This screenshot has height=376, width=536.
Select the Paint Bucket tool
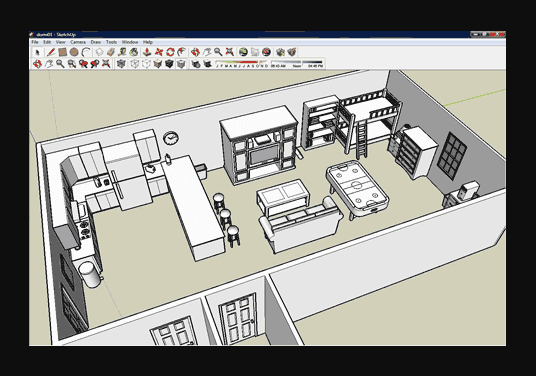(x=134, y=52)
